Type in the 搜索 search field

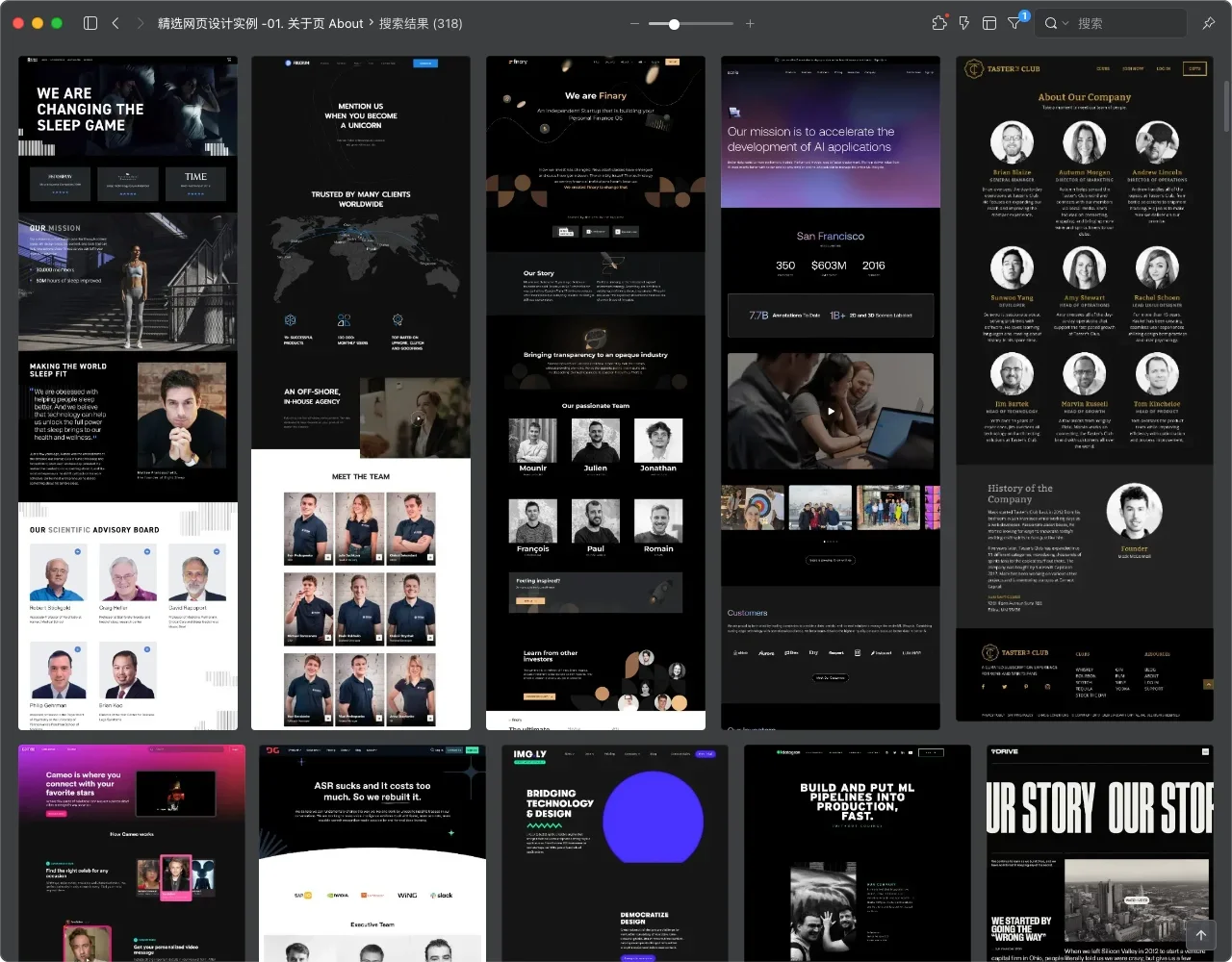(1126, 23)
